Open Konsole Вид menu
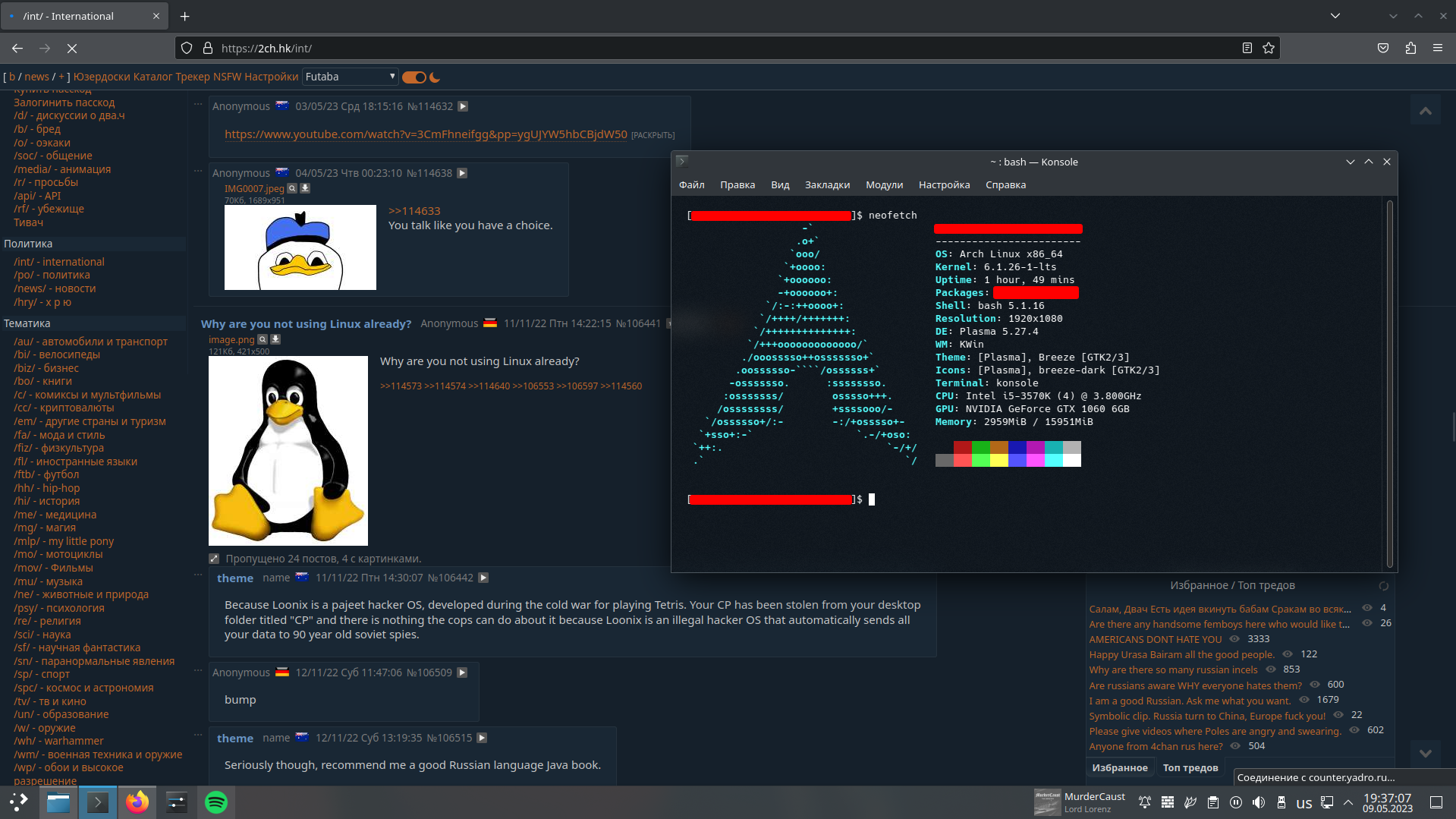Viewport: 1456px width, 819px height. click(780, 185)
